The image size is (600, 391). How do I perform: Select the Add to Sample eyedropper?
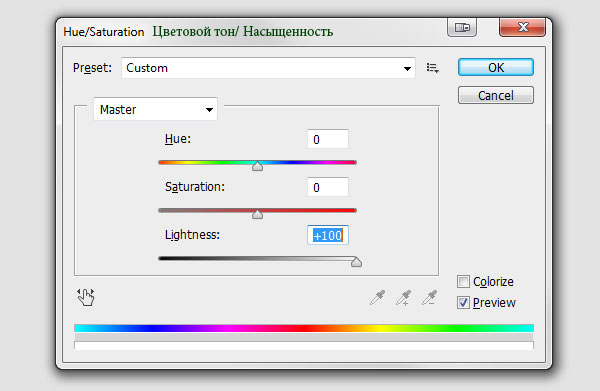coord(403,298)
